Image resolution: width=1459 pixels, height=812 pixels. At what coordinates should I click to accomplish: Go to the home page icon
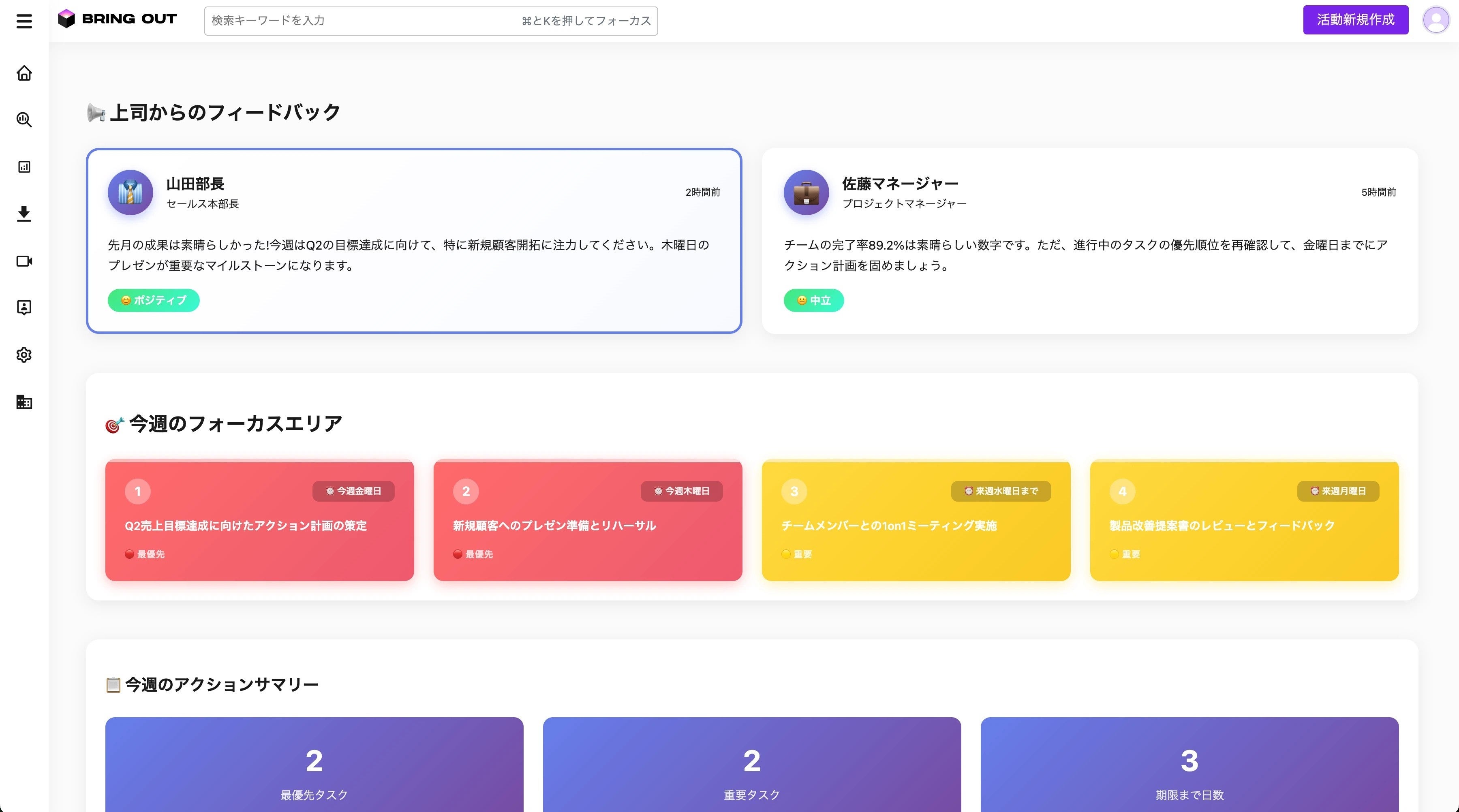click(24, 73)
